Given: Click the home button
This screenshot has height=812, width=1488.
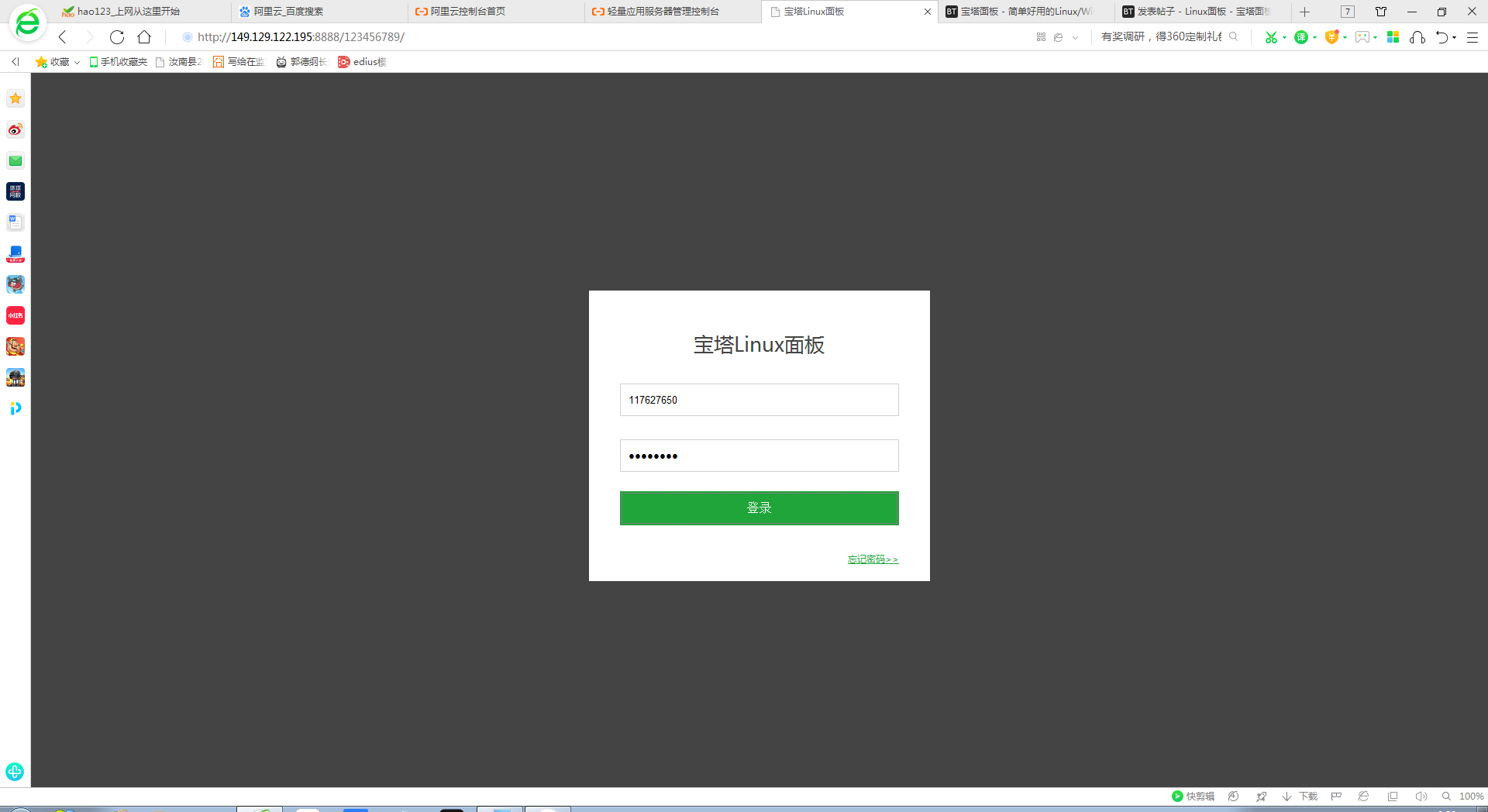Looking at the screenshot, I should pos(144,36).
